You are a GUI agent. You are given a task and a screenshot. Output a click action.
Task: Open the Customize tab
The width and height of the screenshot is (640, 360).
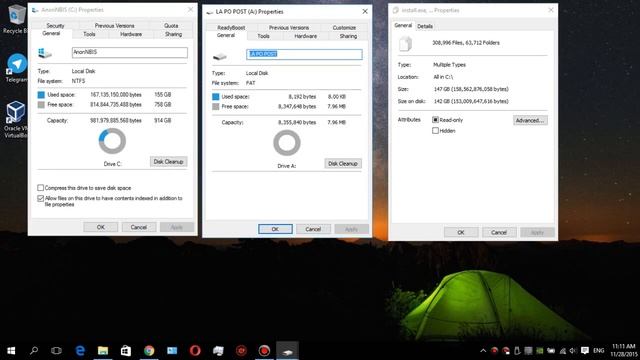[x=344, y=27]
